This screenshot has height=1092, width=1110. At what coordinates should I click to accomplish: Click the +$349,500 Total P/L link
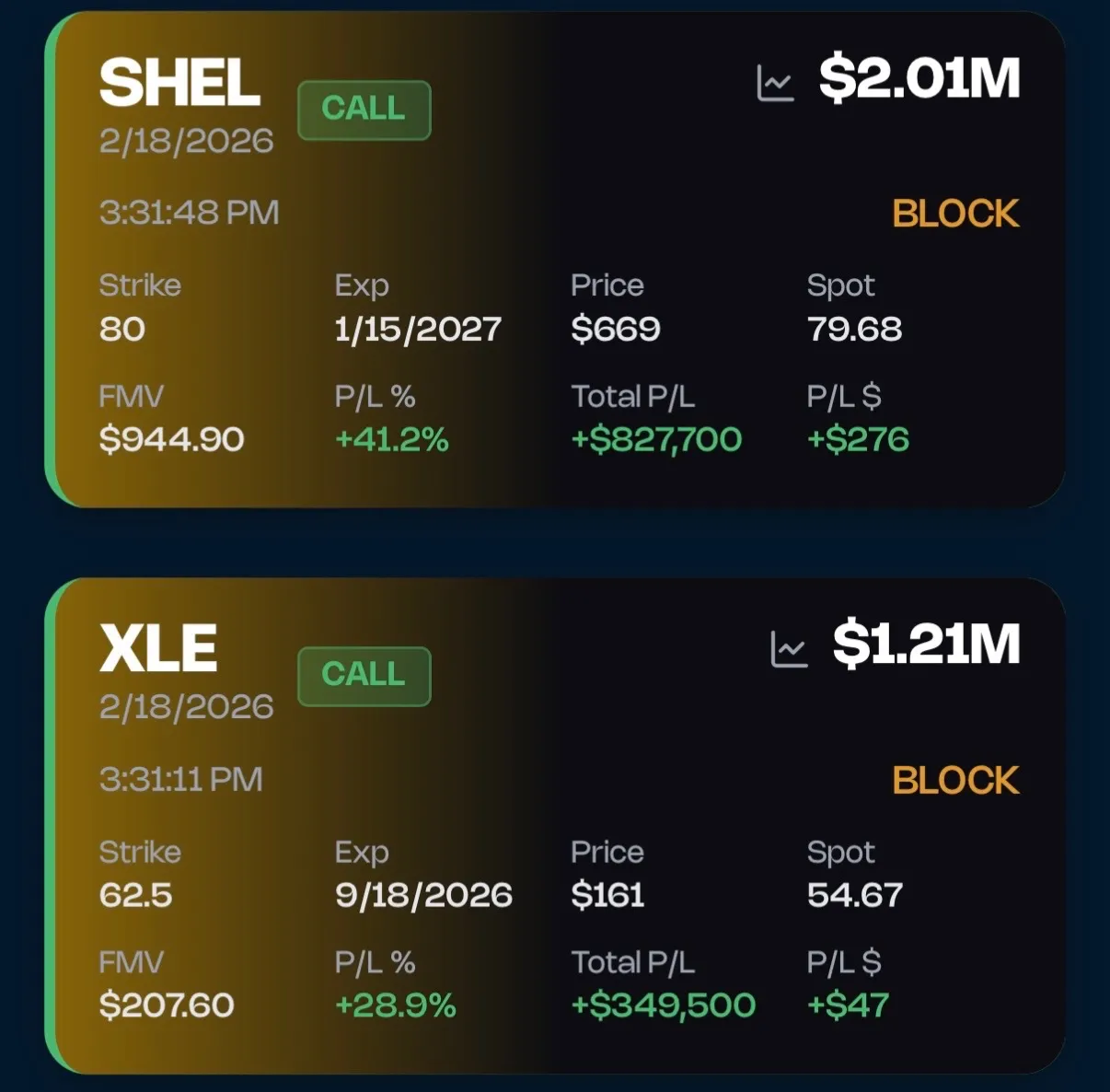click(665, 1005)
